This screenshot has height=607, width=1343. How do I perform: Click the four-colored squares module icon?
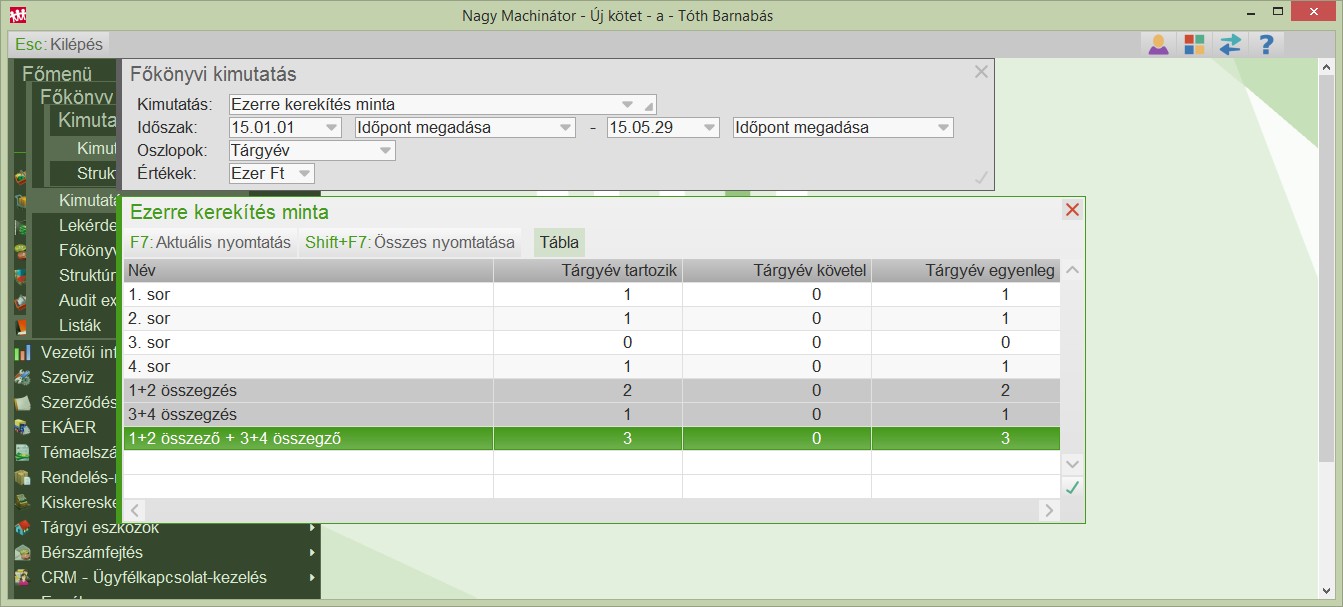pos(1194,44)
